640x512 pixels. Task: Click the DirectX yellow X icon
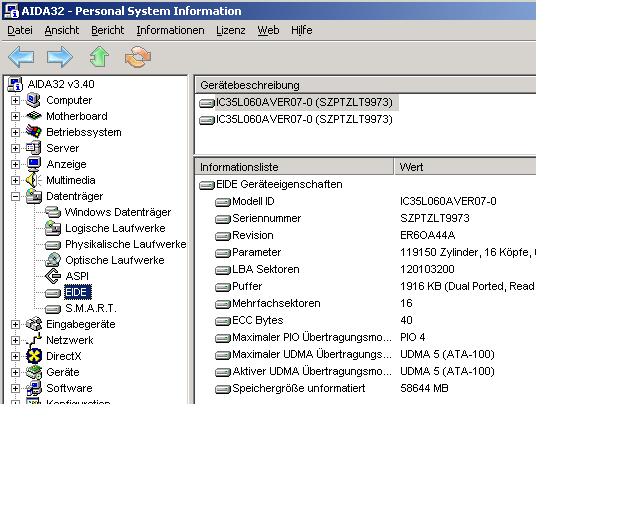33,356
